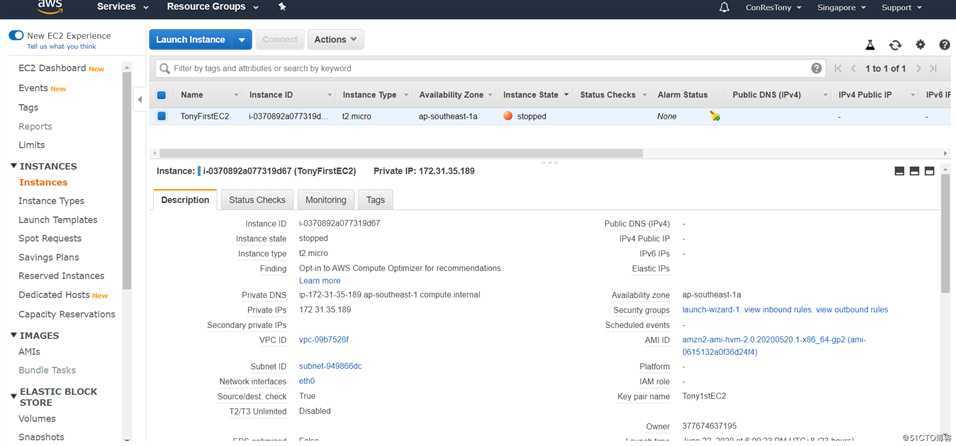The width and height of the screenshot is (956, 446).
Task: Go to the last results page
Action: tap(933, 68)
